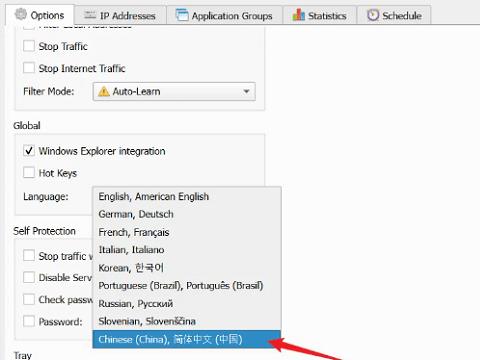Click the Language label

tap(46, 197)
